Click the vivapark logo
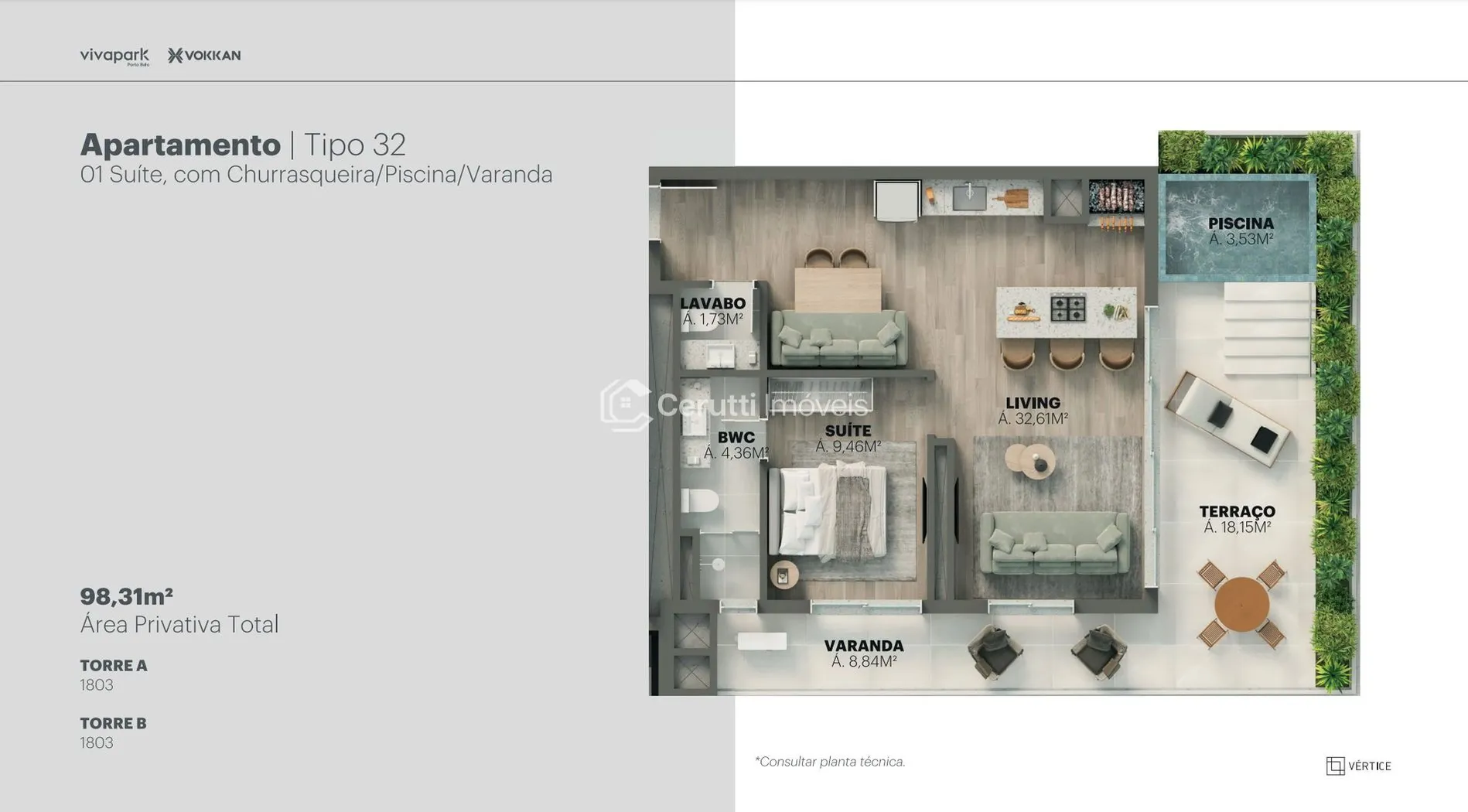Screen dimensions: 1468x812 pos(114,56)
